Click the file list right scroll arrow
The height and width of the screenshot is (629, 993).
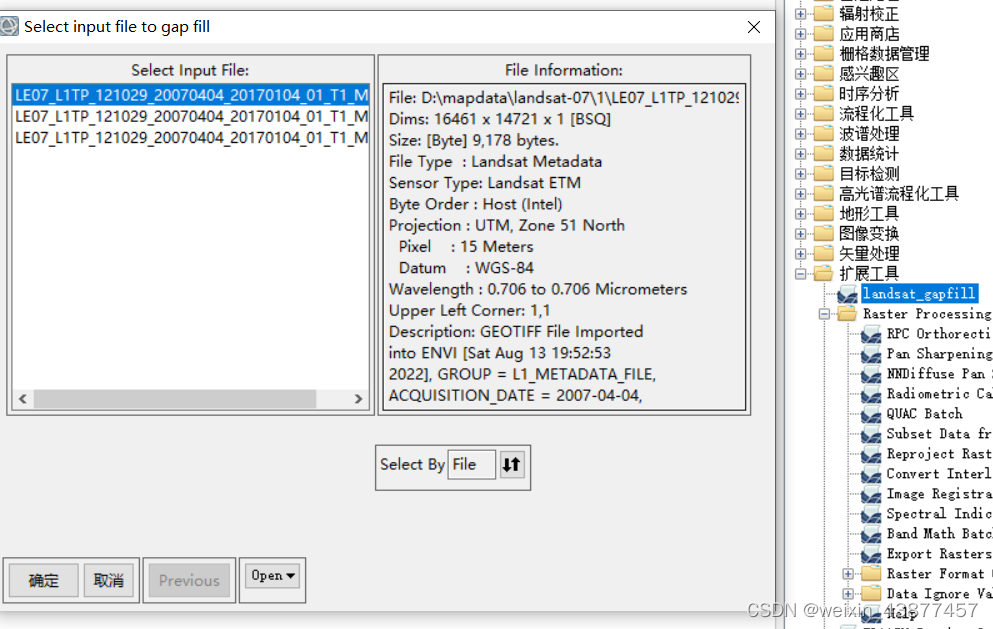point(358,398)
